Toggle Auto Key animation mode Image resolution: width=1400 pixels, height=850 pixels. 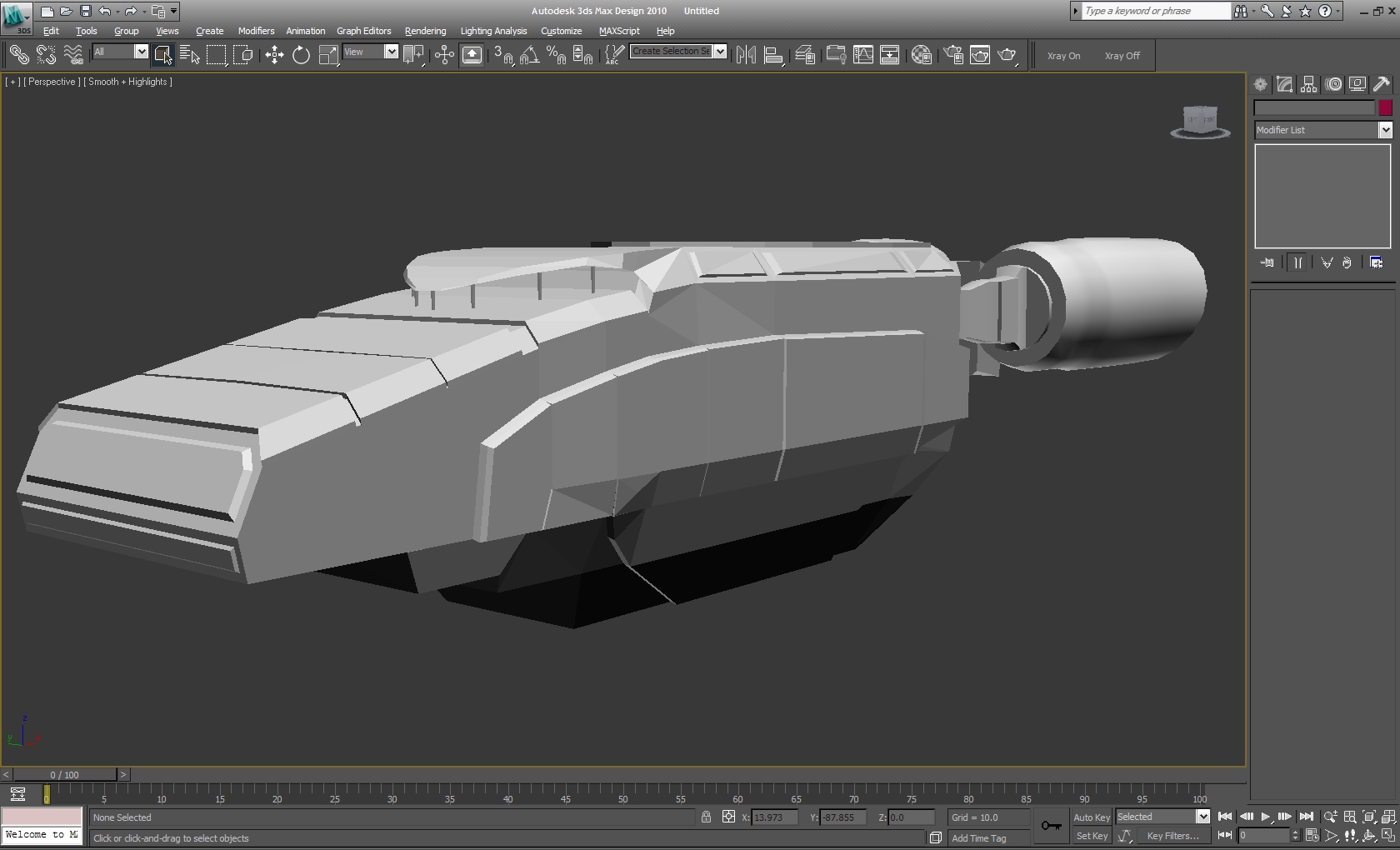1091,817
